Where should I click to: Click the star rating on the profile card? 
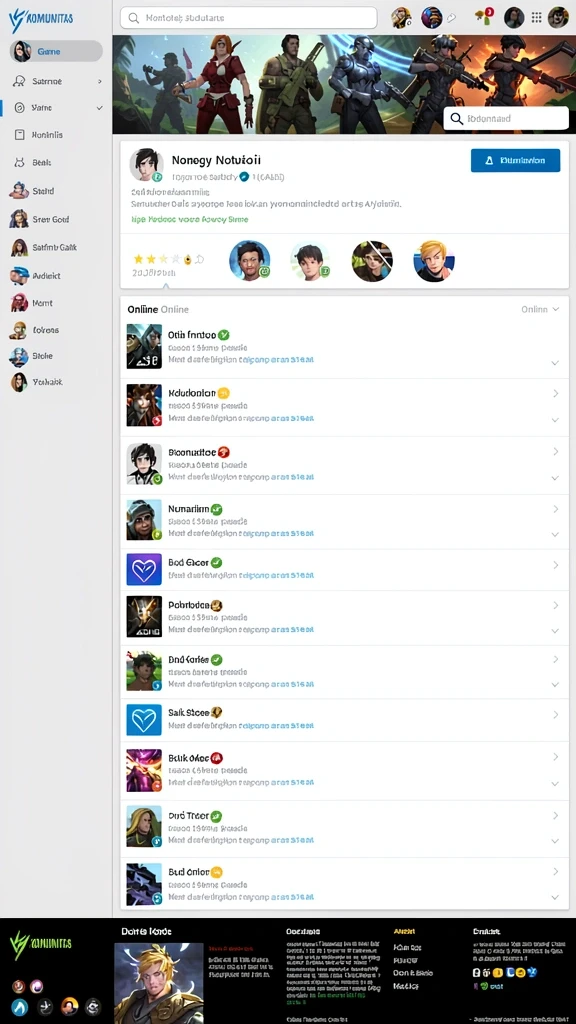(x=168, y=259)
